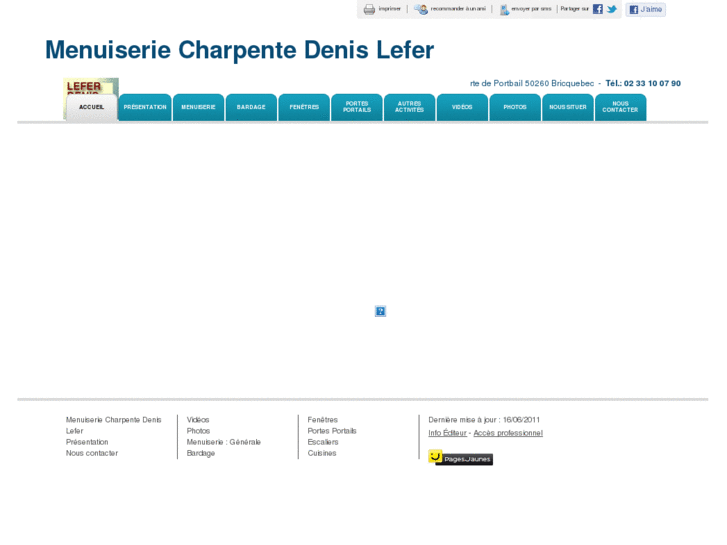The height and width of the screenshot is (545, 727).
Task: Open the PagesJaunes logo
Action: pos(460,458)
